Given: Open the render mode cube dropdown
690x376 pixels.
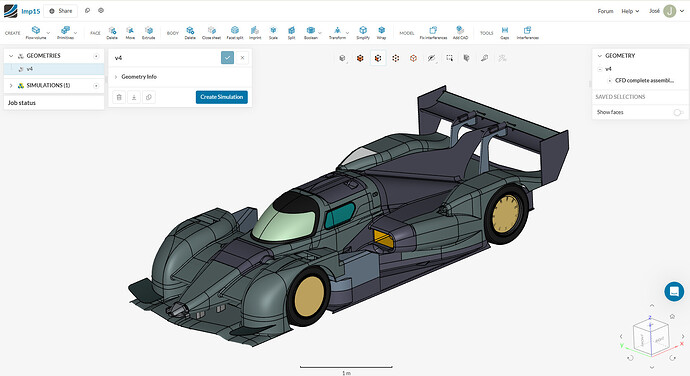Looking at the screenshot, I should click(342, 58).
